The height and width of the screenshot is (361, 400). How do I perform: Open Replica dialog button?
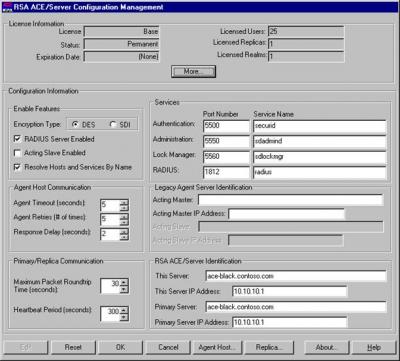tap(269, 347)
